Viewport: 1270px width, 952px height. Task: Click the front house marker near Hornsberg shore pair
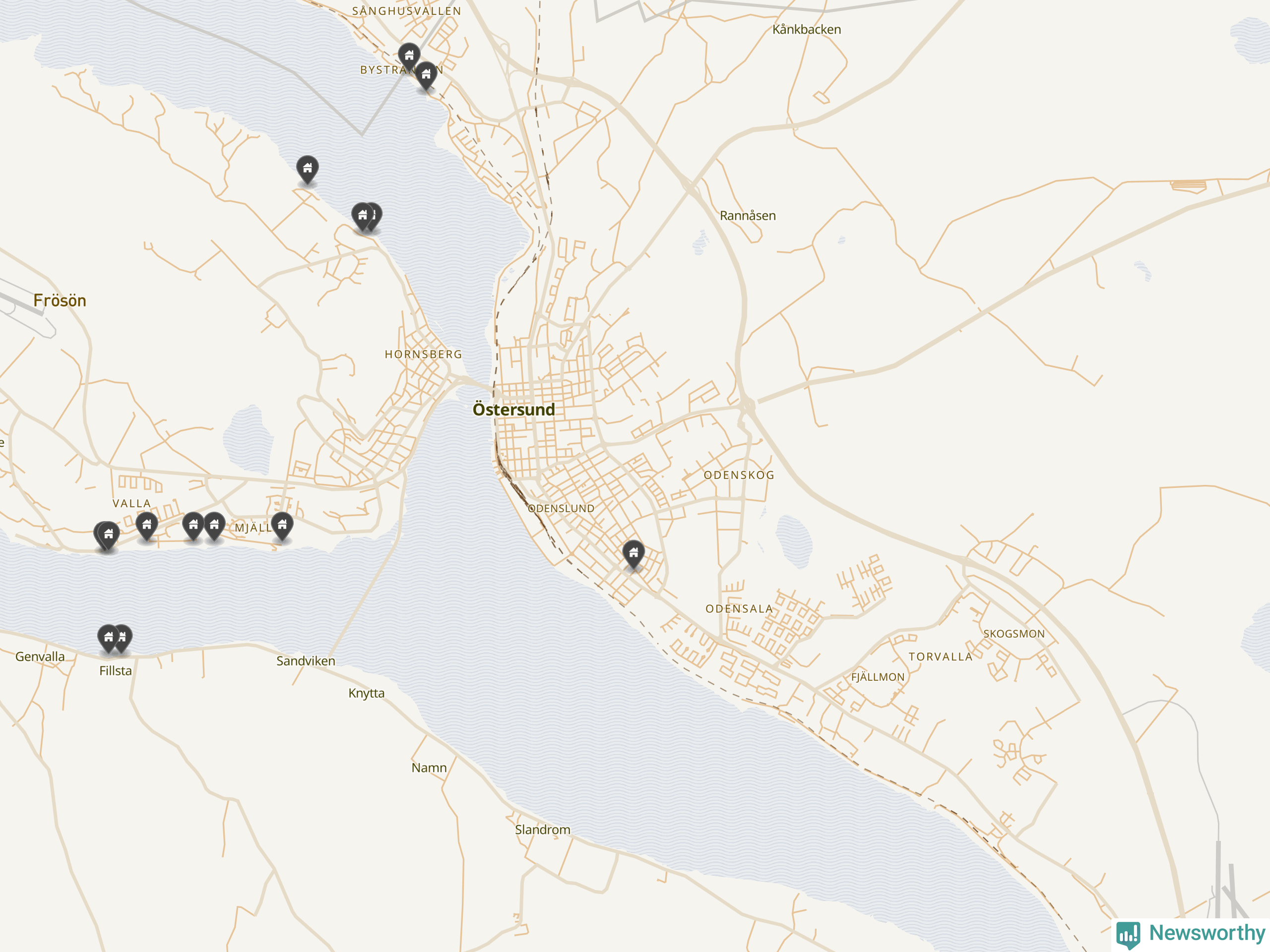click(362, 217)
